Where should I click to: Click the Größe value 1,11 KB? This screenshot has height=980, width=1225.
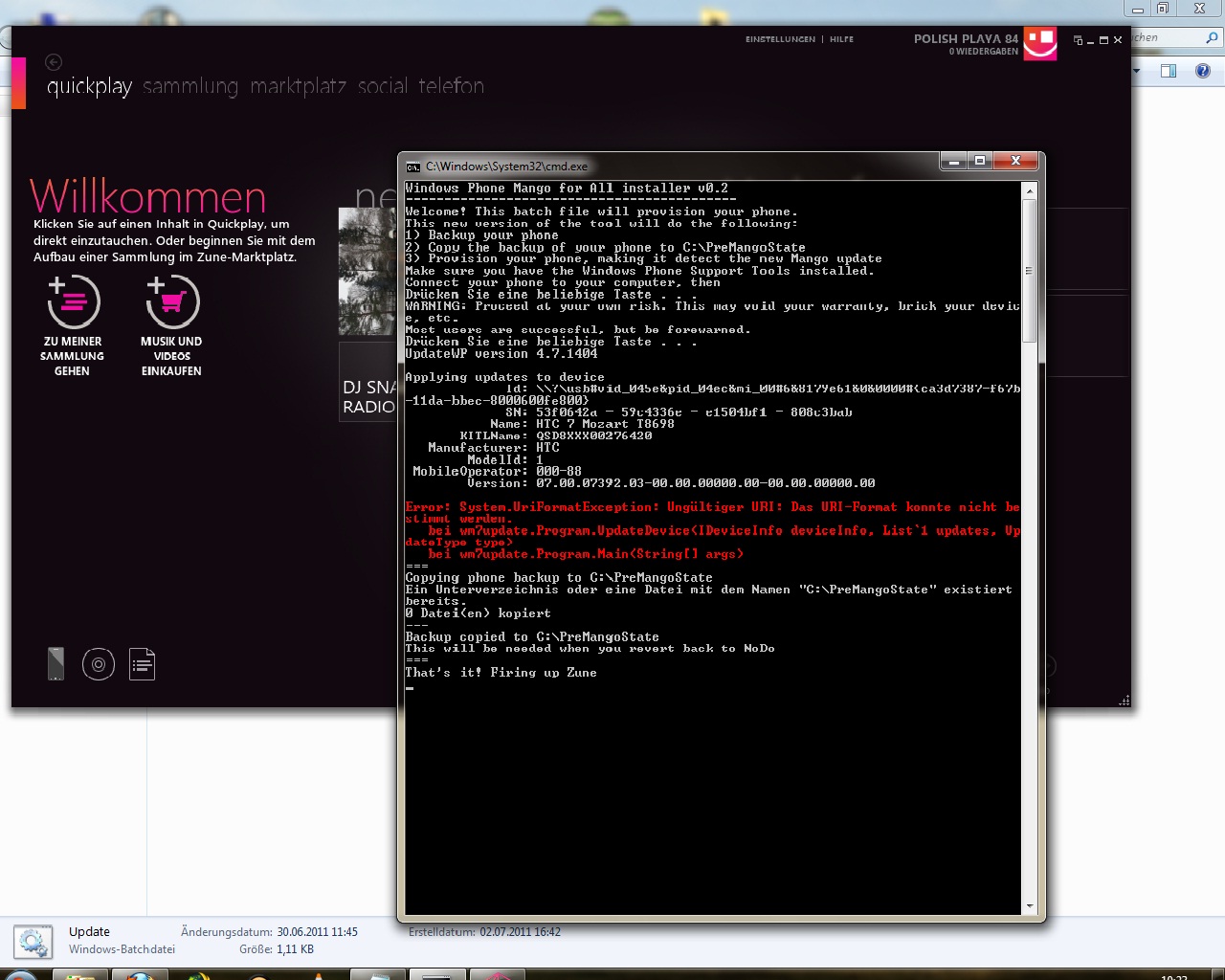pyautogui.click(x=295, y=949)
